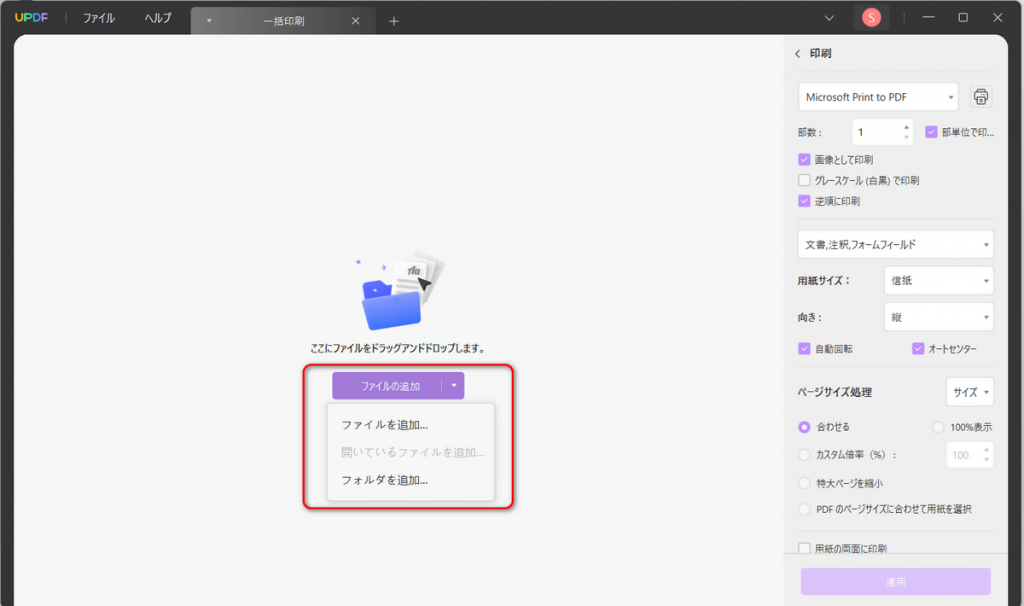Toggle 逆順に印刷 checkbox

(805, 201)
